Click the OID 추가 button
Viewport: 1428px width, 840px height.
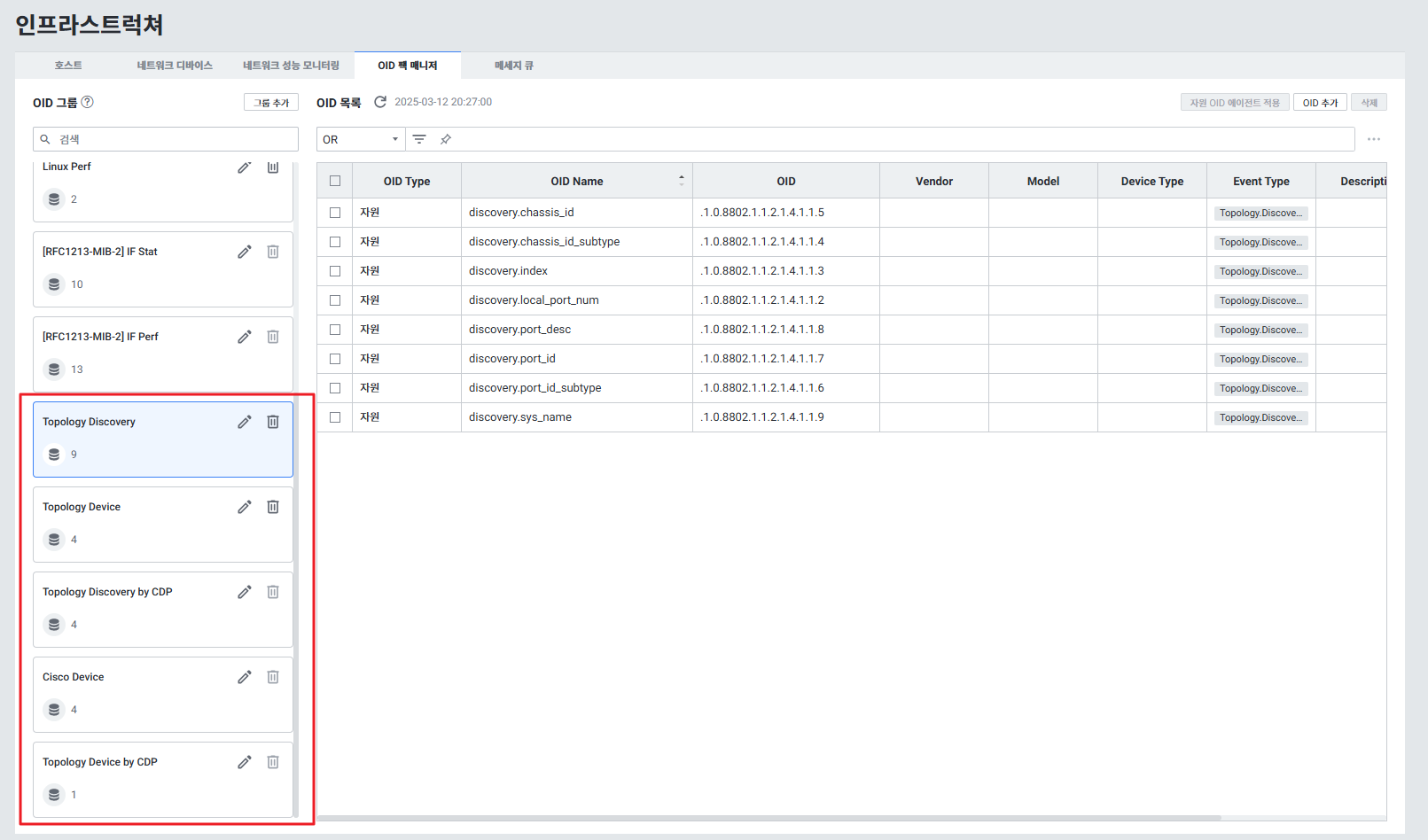[1320, 103]
